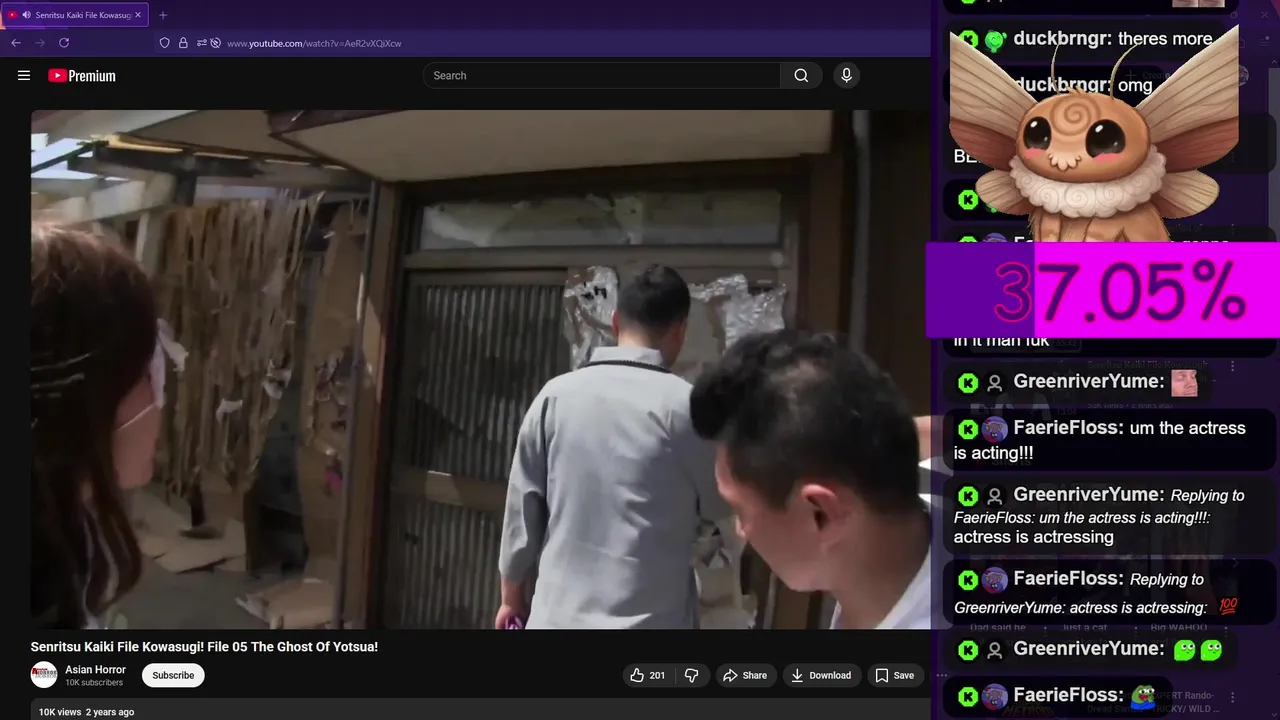Screen dimensions: 1280x720
Task: Reload the current page
Action: click(x=64, y=43)
